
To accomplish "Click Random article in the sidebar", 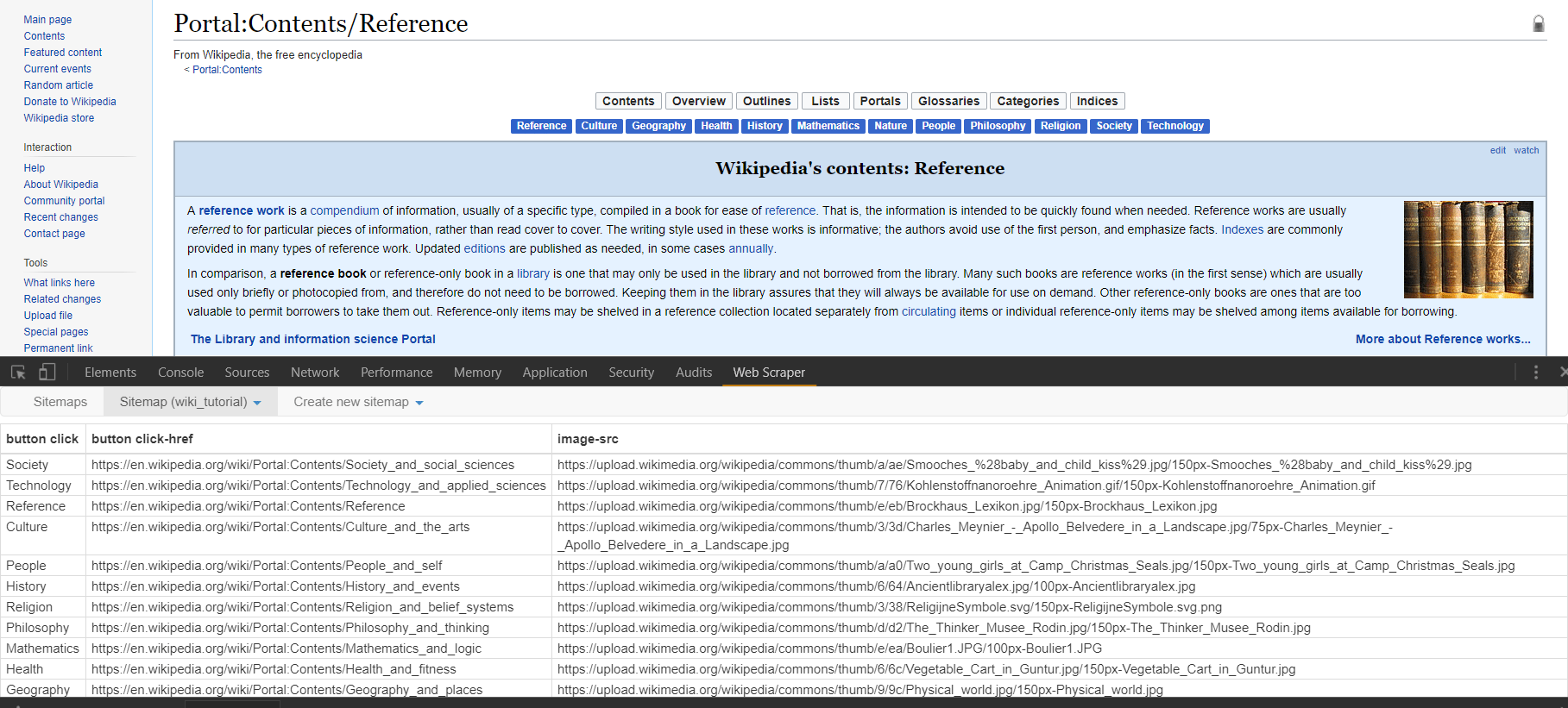I will tap(58, 85).
